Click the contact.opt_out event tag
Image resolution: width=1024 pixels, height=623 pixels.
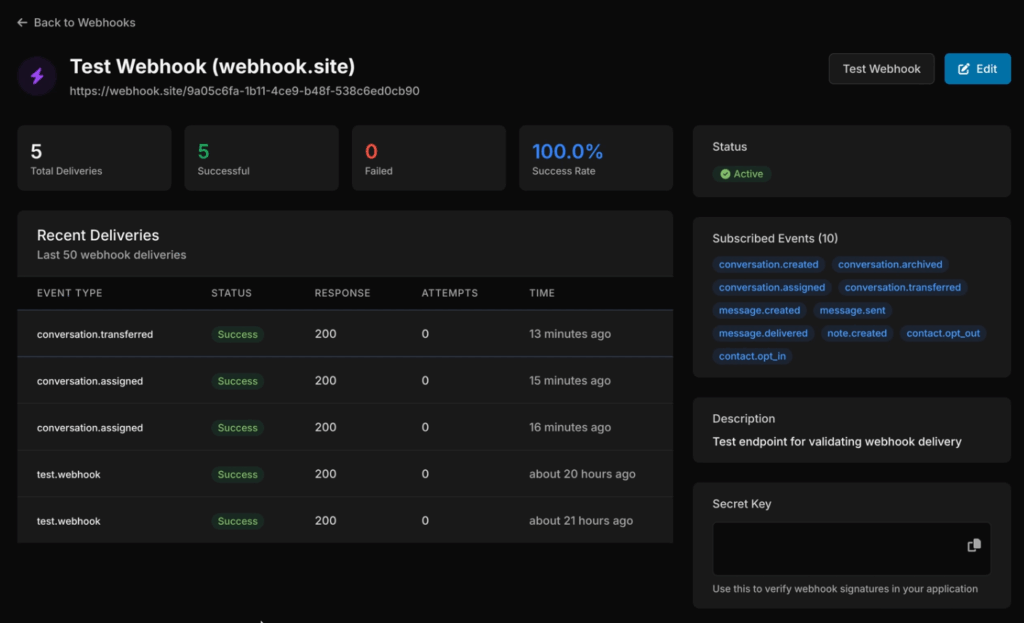coord(943,333)
